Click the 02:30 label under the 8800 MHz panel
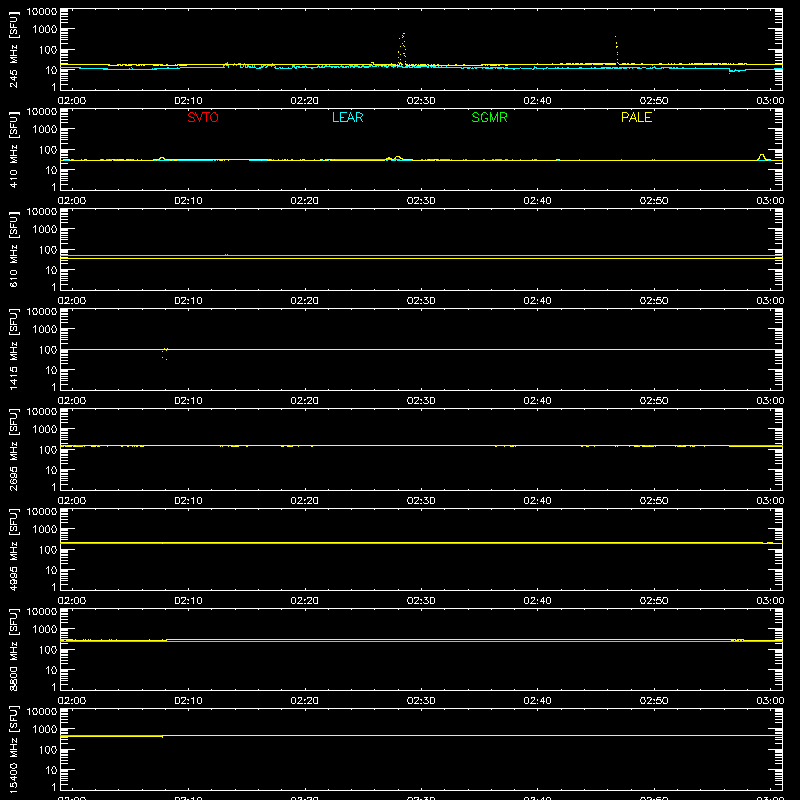The width and height of the screenshot is (800, 800). click(x=421, y=701)
